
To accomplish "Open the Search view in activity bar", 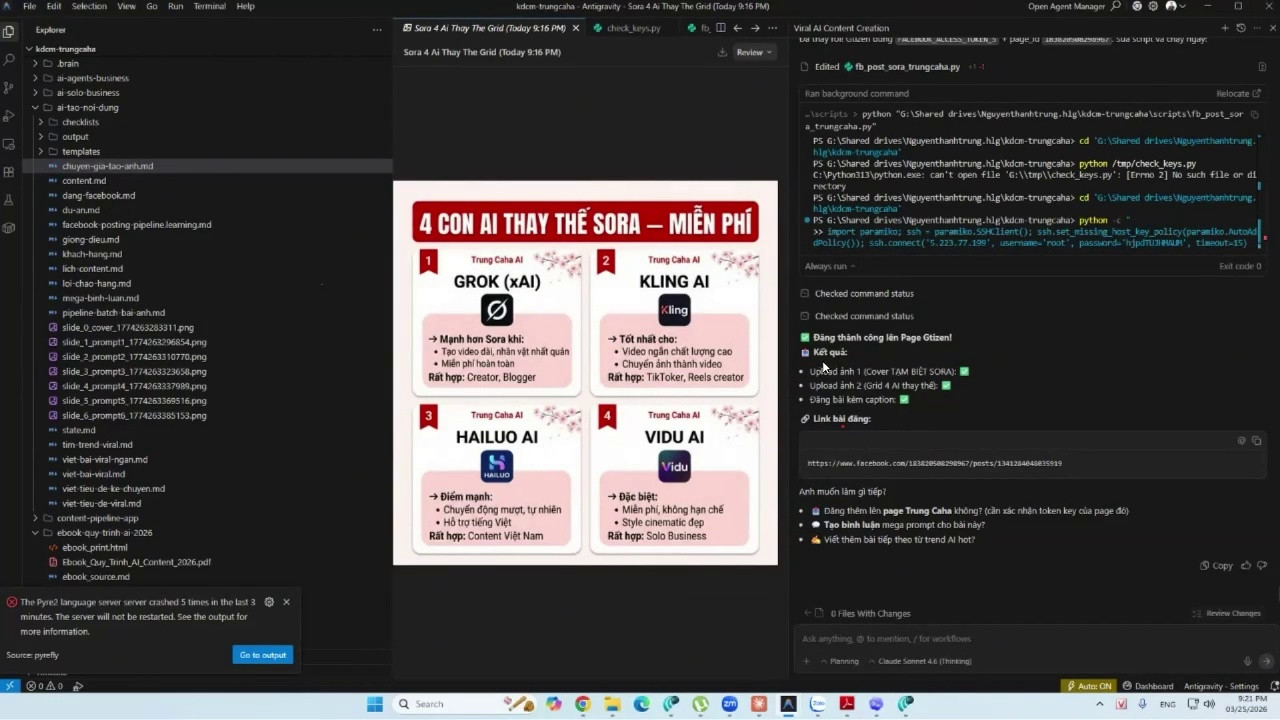I will coord(9,59).
